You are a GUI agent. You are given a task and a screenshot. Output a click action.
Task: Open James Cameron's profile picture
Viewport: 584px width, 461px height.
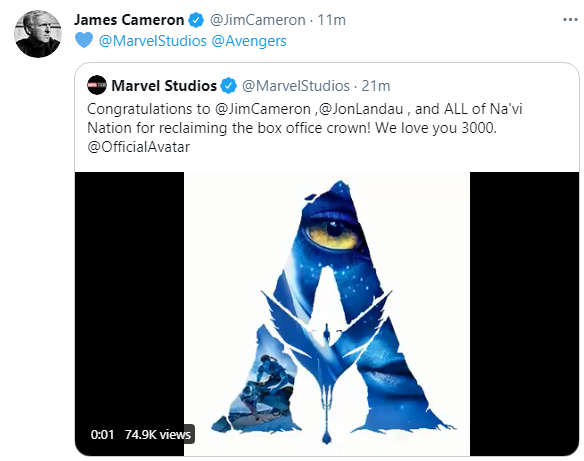38,34
